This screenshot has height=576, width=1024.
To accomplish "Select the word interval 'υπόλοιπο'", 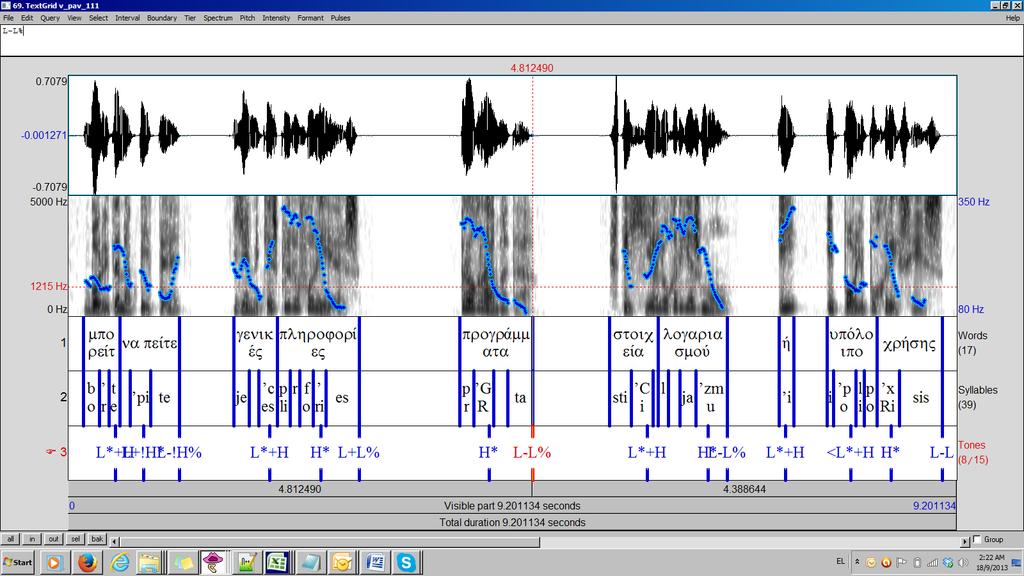I will [852, 343].
